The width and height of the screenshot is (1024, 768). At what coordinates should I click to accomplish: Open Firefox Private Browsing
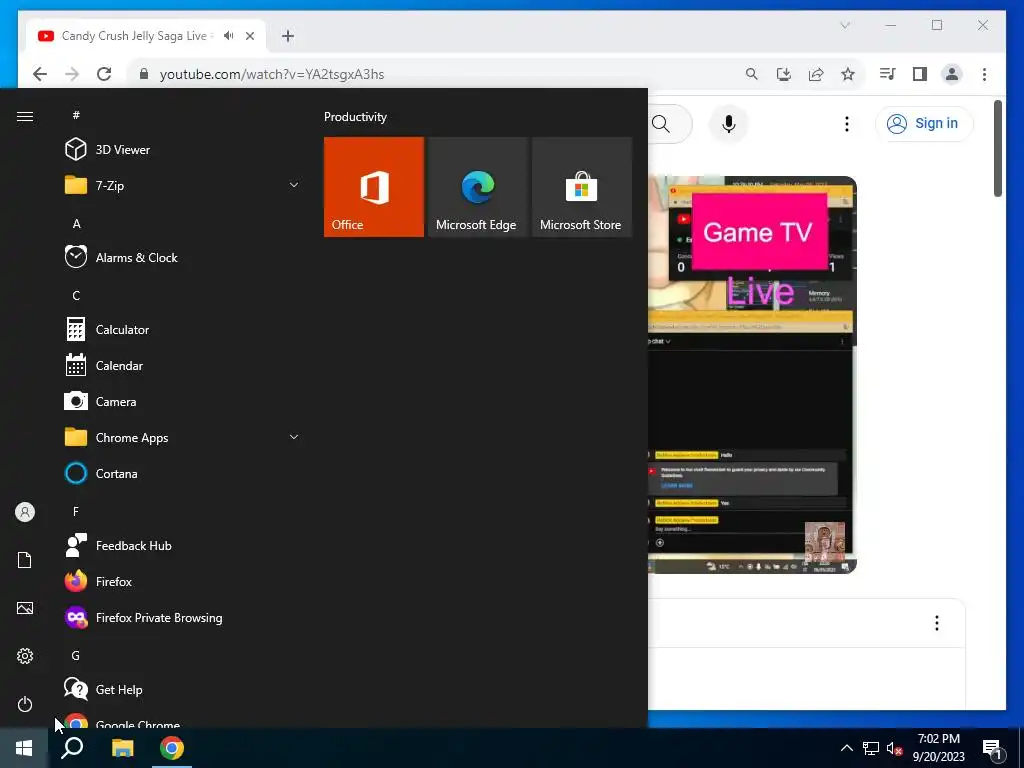coord(183,618)
